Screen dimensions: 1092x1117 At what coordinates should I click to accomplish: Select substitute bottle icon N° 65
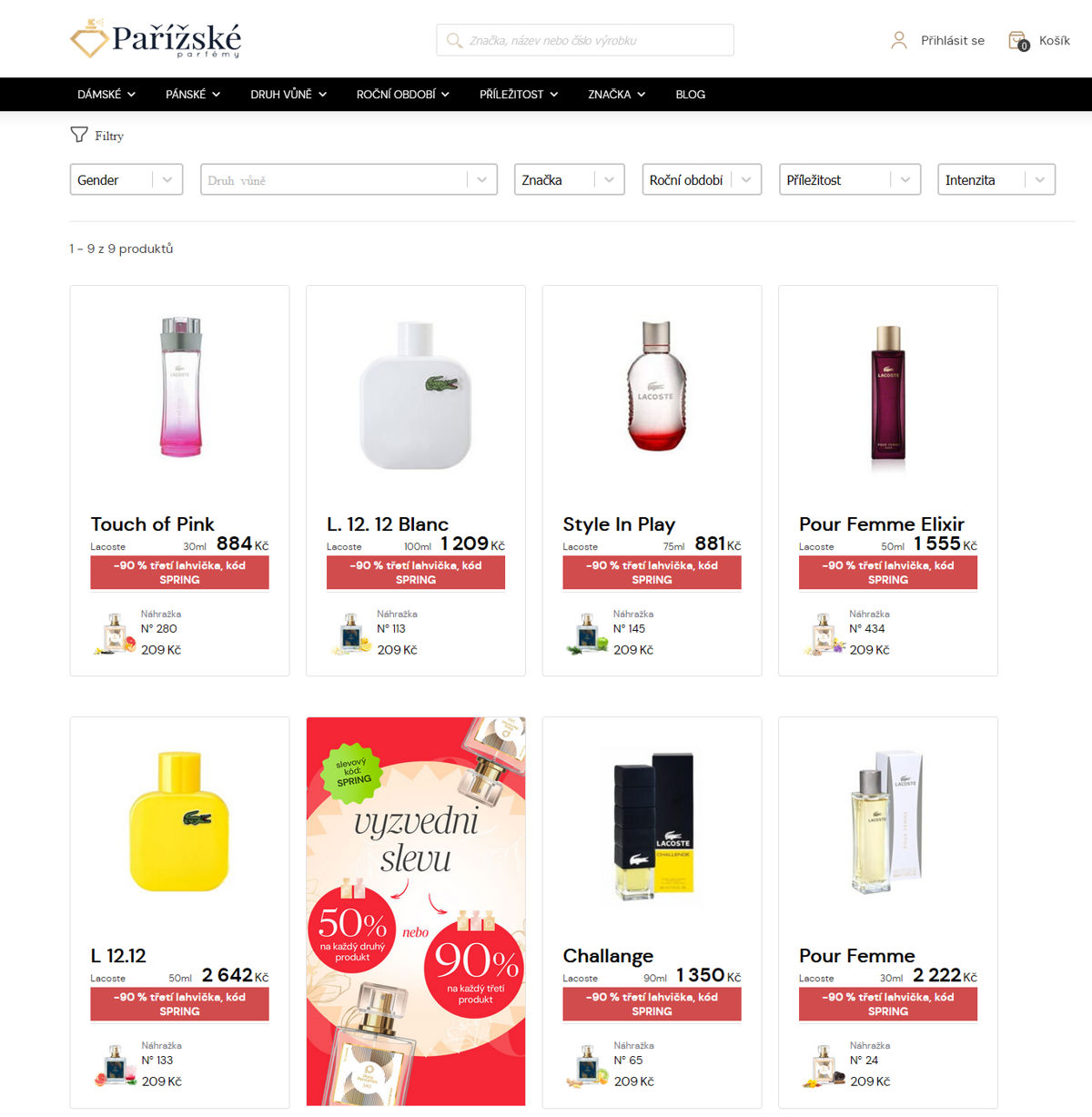[587, 1065]
